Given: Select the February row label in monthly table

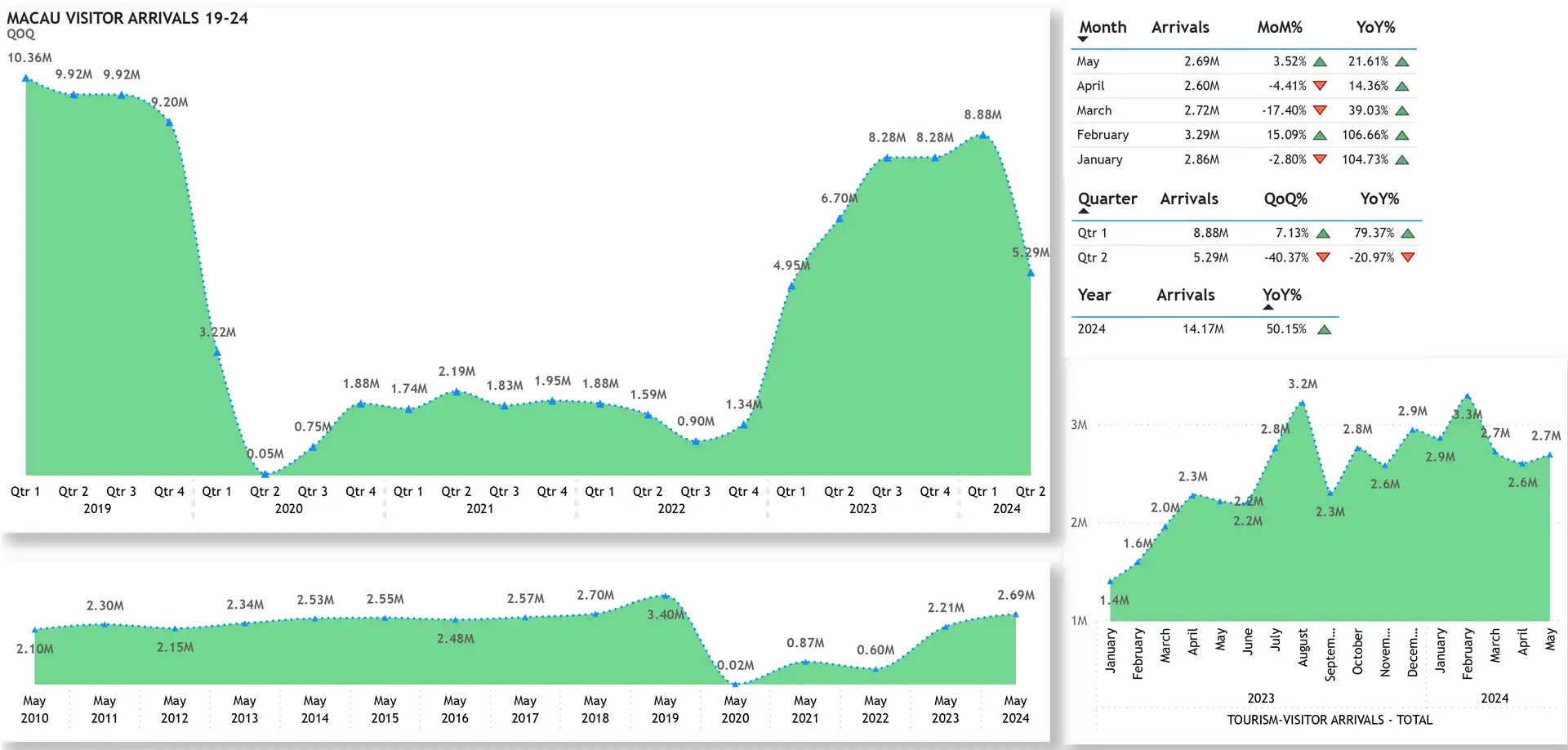Looking at the screenshot, I should (x=1102, y=135).
